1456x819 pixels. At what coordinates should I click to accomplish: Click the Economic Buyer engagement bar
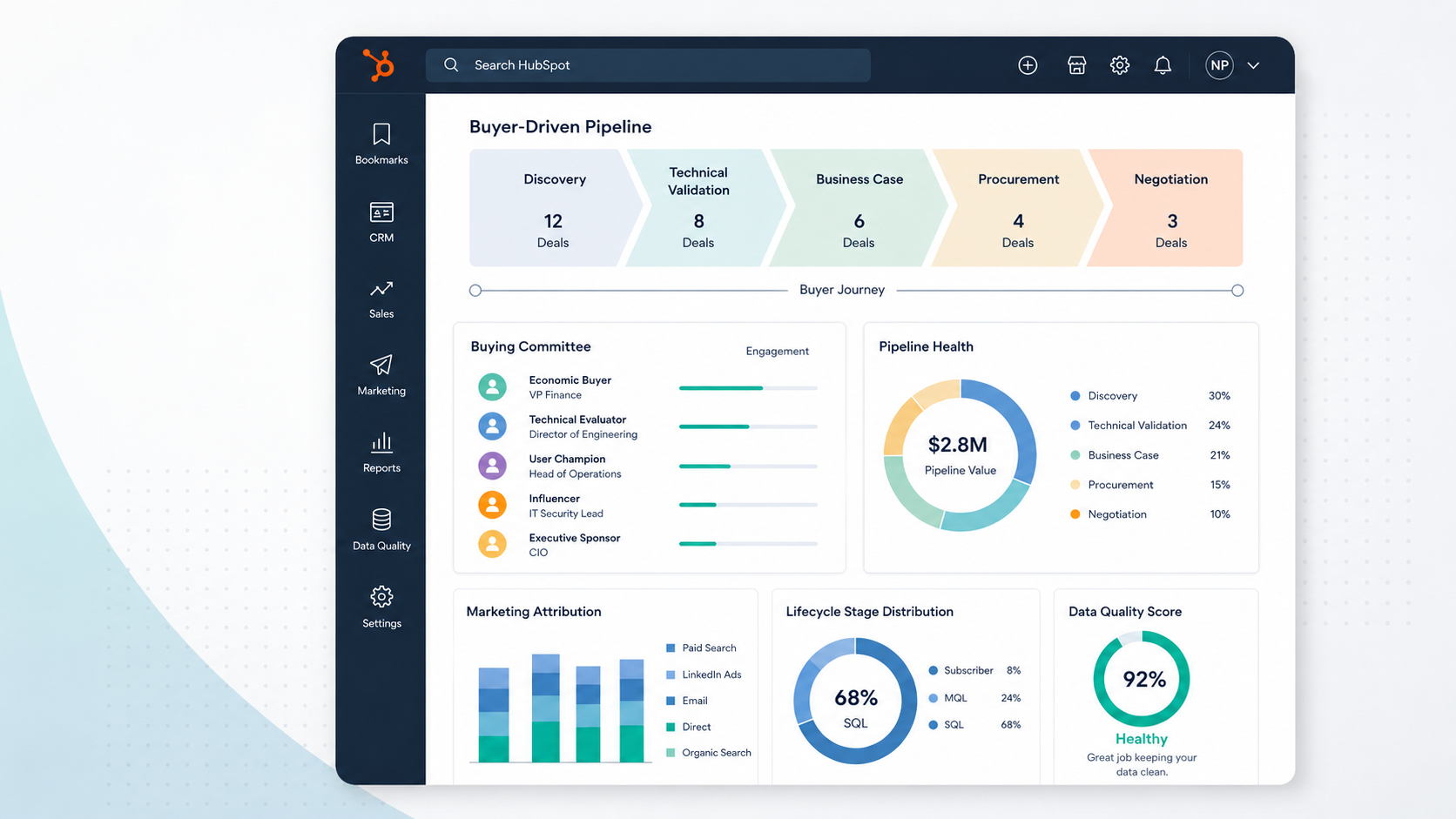pyautogui.click(x=748, y=388)
